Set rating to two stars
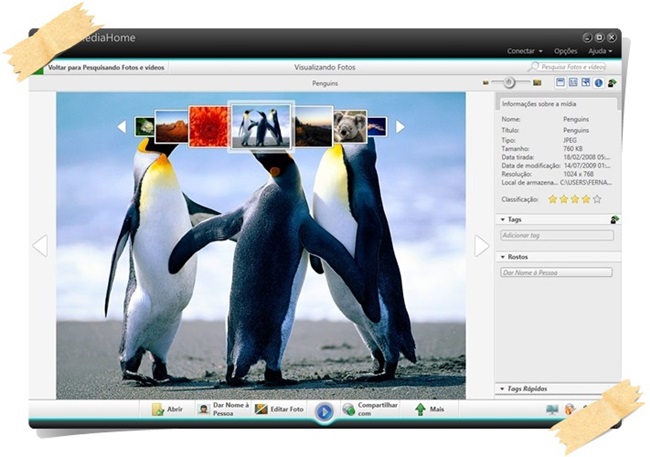 (x=564, y=199)
